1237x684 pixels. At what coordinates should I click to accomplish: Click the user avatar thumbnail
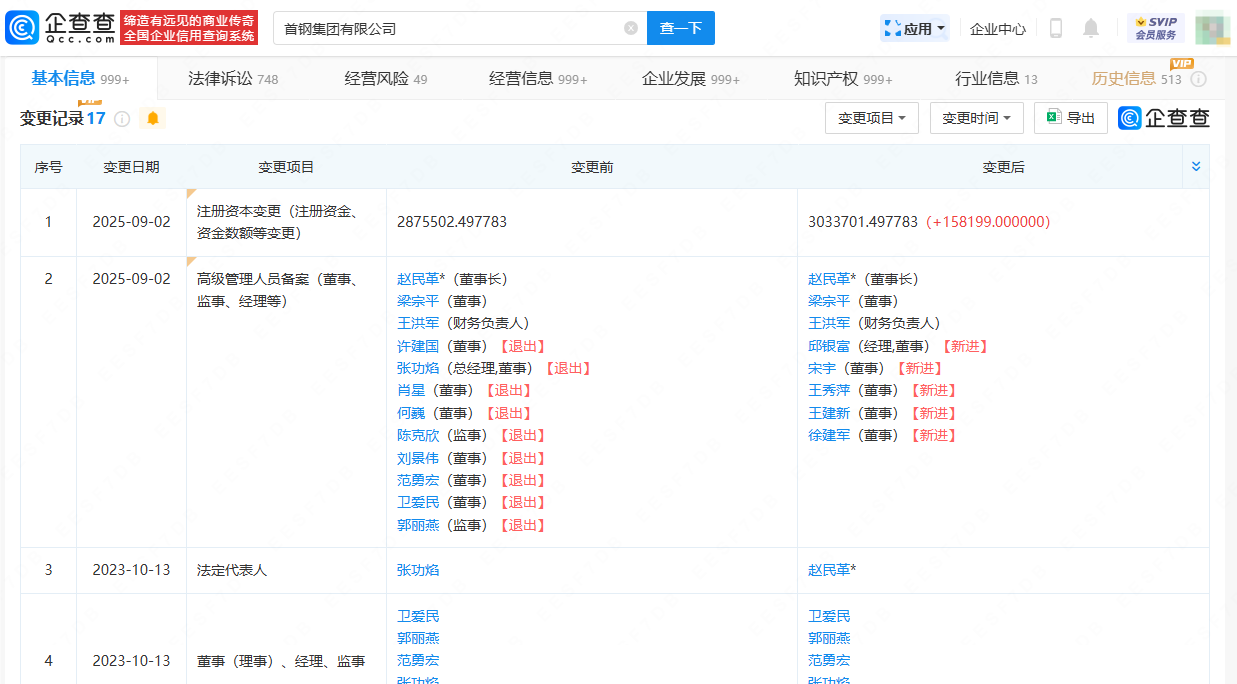click(1211, 28)
